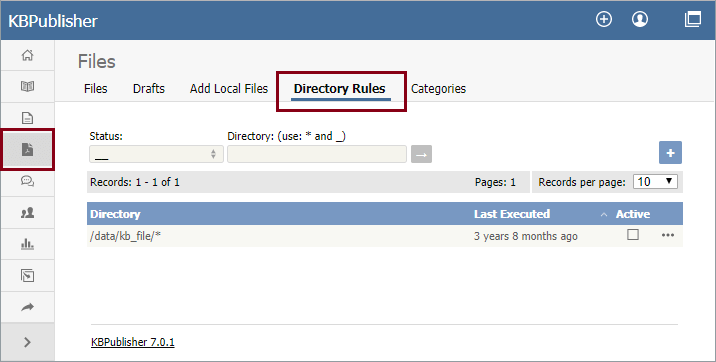Expand the sidebar with the chevron arrow
Screen dimensions: 716x362
click(27, 342)
